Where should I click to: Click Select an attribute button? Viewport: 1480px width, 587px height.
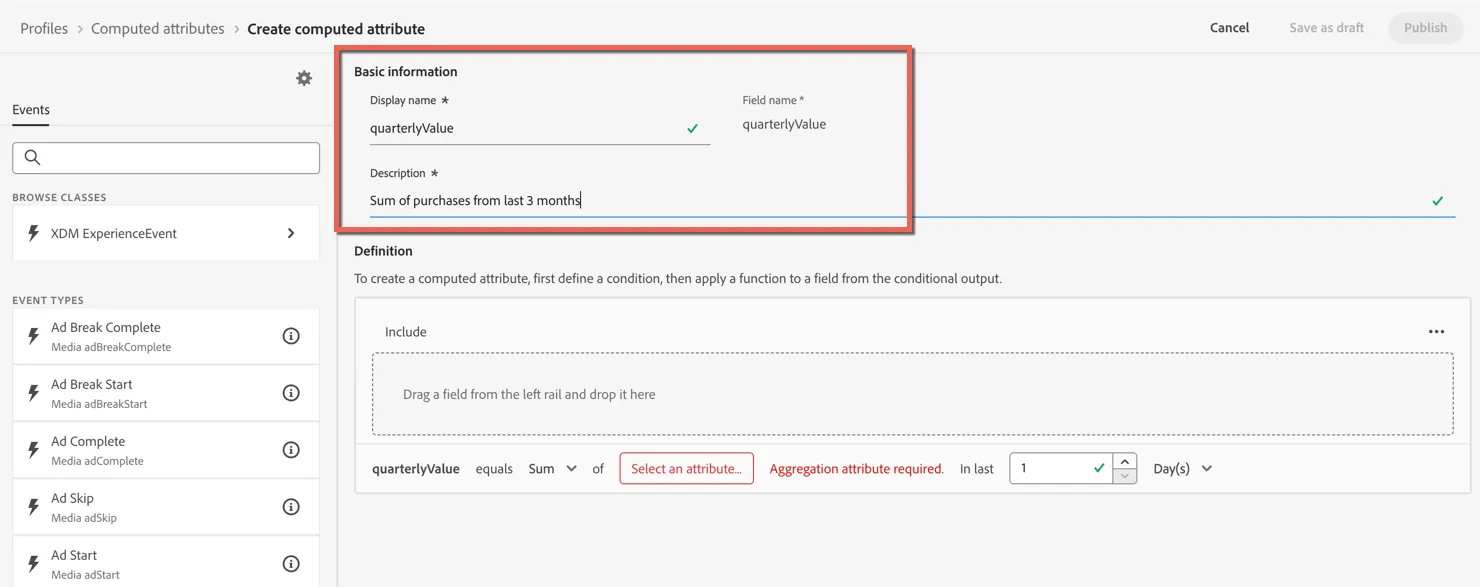tap(687, 468)
